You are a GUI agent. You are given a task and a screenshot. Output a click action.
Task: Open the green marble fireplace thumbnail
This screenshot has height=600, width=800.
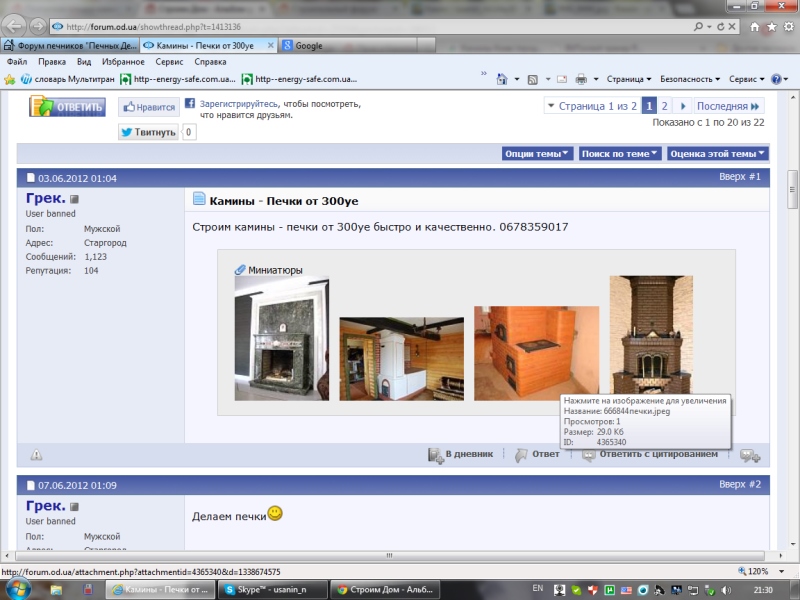pos(281,338)
